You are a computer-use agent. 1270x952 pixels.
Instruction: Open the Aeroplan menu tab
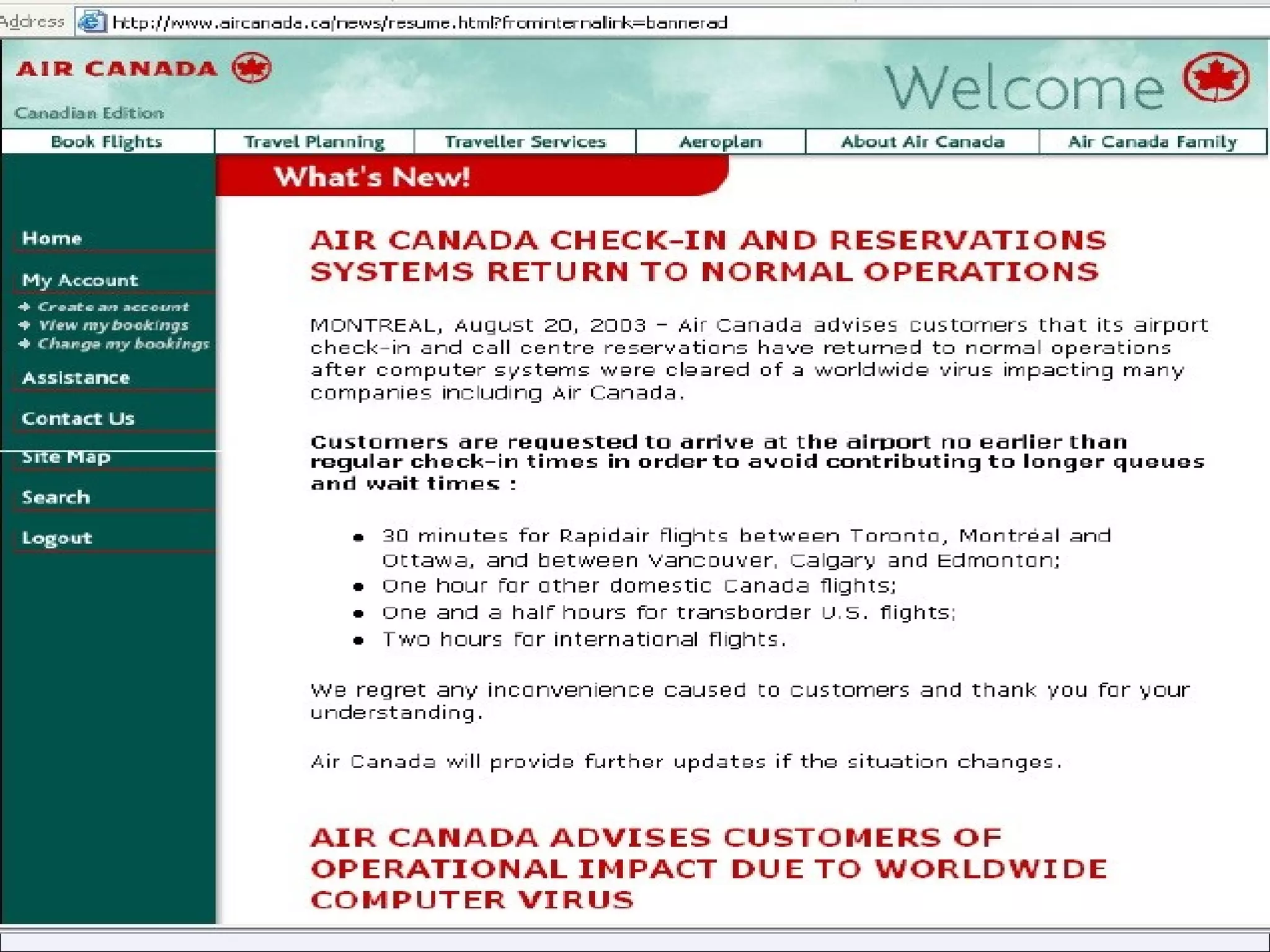pos(720,142)
